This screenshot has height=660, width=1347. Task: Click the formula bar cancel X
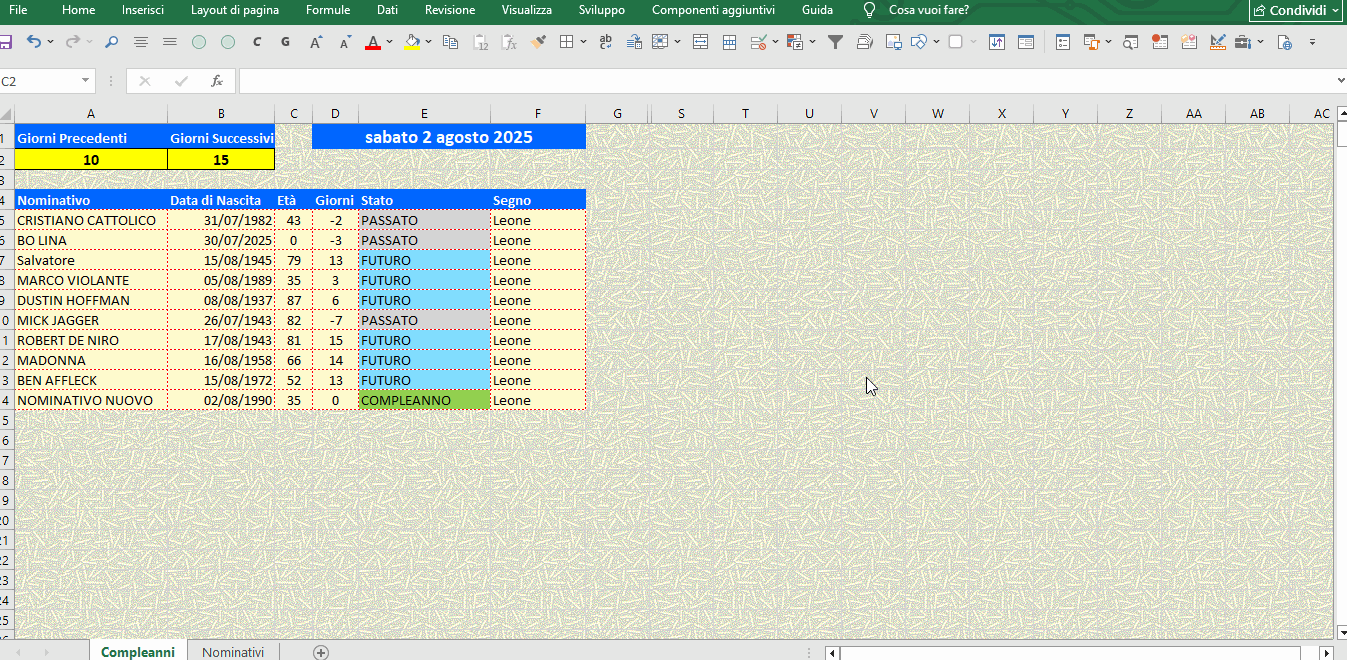145,81
